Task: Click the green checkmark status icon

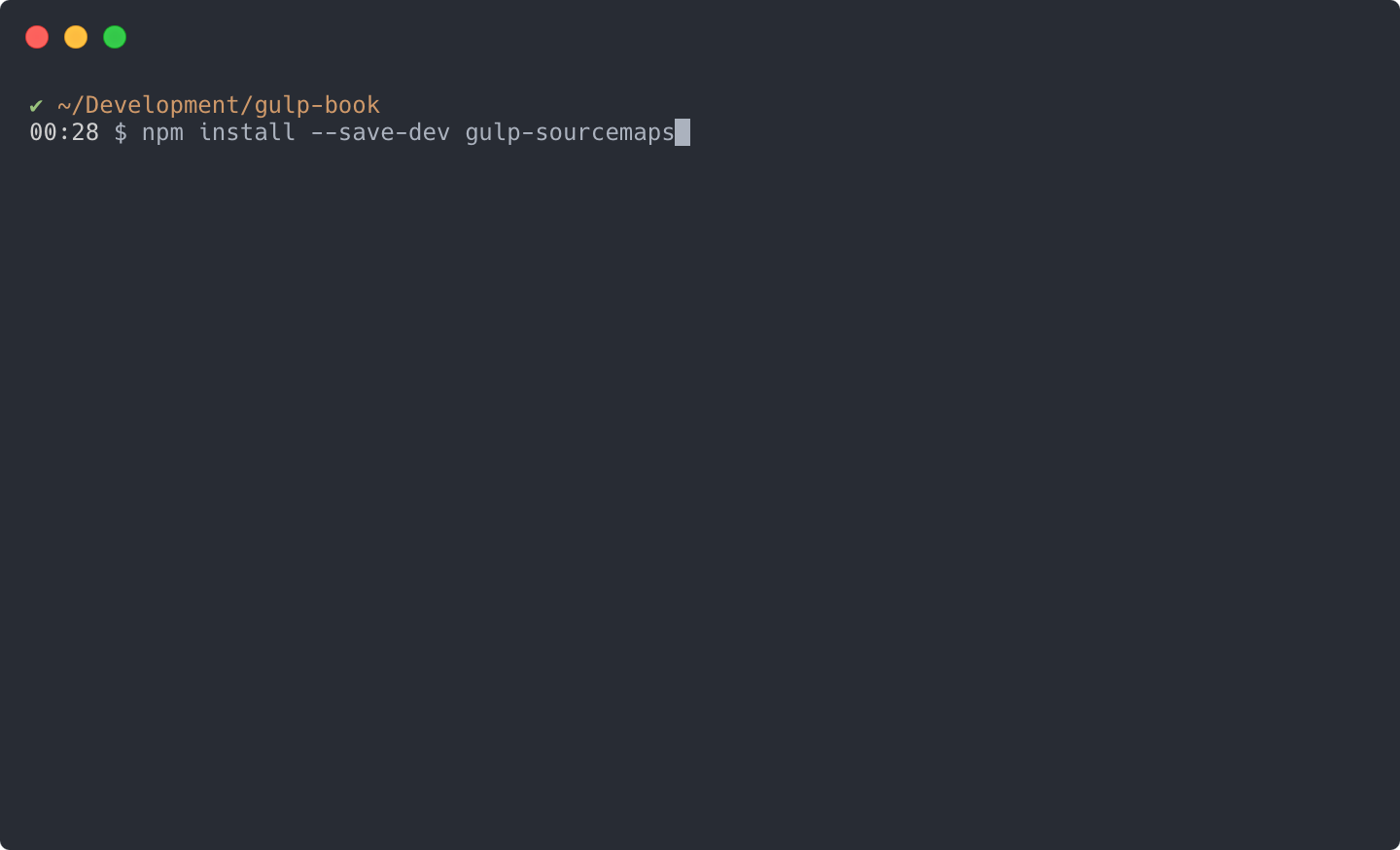Action: pyautogui.click(x=36, y=105)
